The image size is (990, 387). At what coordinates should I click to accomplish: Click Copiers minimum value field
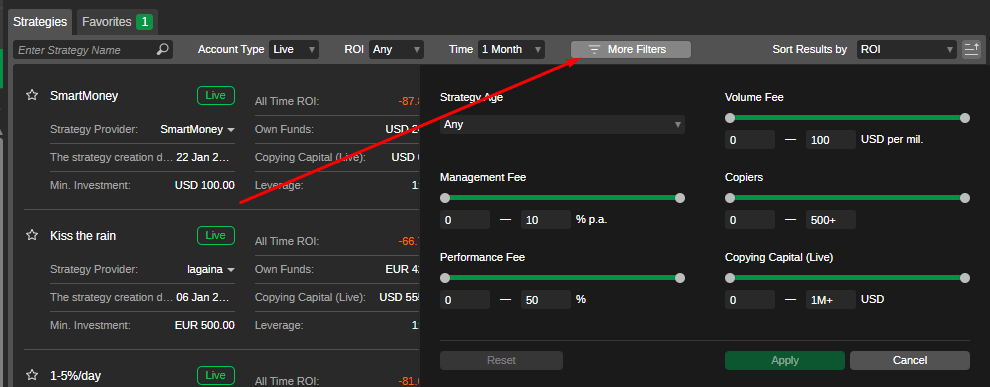(749, 220)
